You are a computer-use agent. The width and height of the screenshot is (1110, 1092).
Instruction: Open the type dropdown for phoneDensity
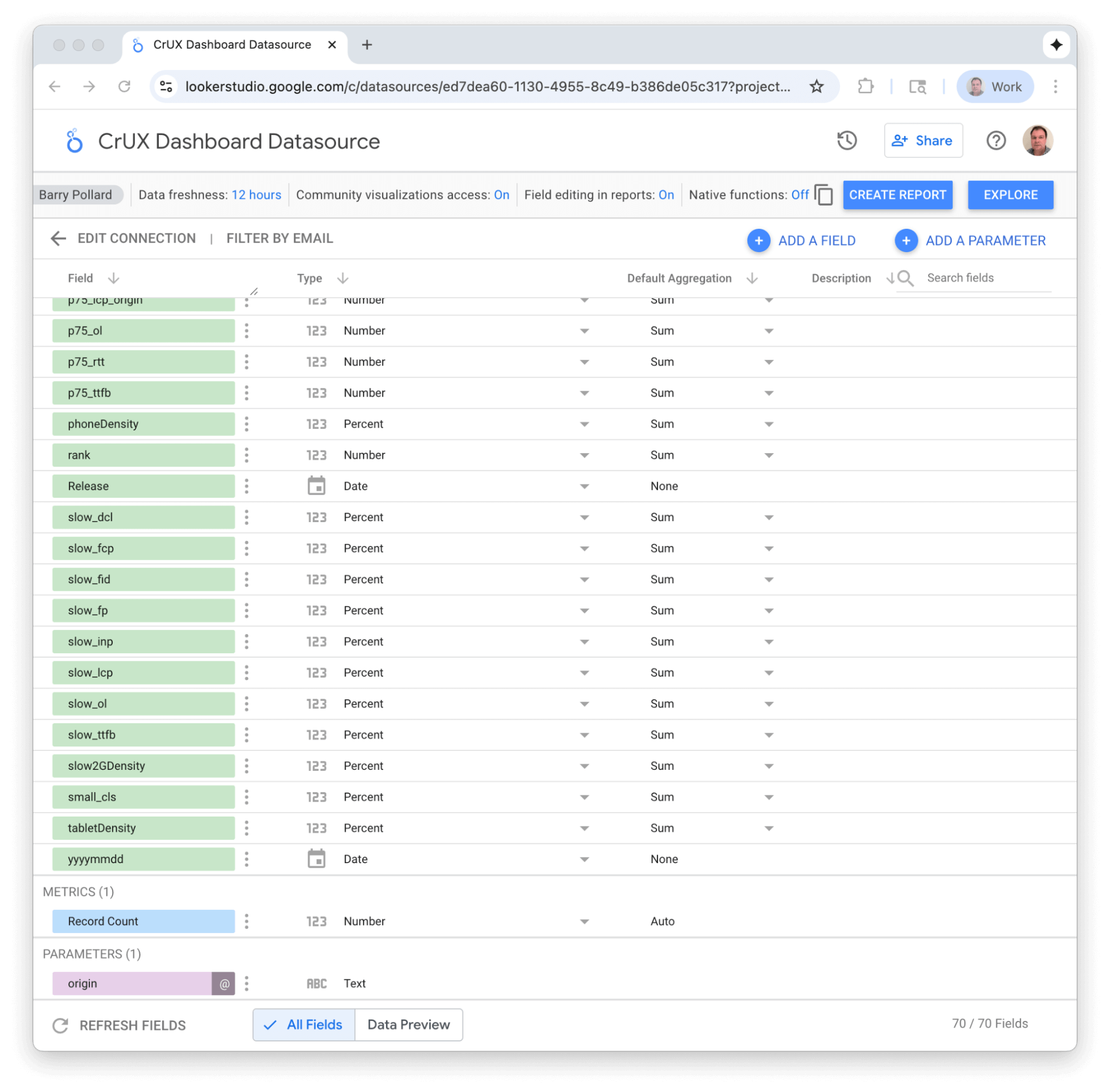click(584, 424)
